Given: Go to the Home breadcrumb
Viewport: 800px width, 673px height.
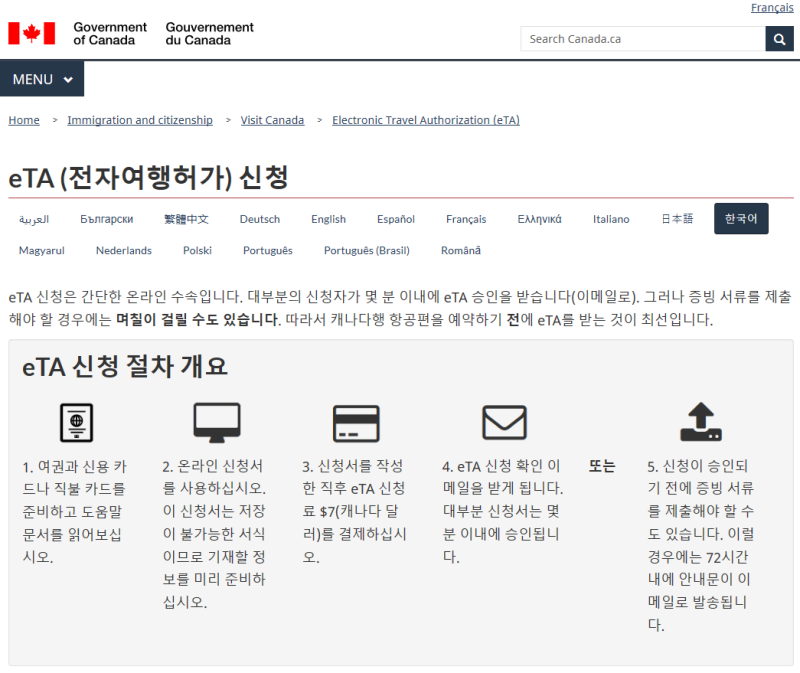Looking at the screenshot, I should (x=24, y=120).
